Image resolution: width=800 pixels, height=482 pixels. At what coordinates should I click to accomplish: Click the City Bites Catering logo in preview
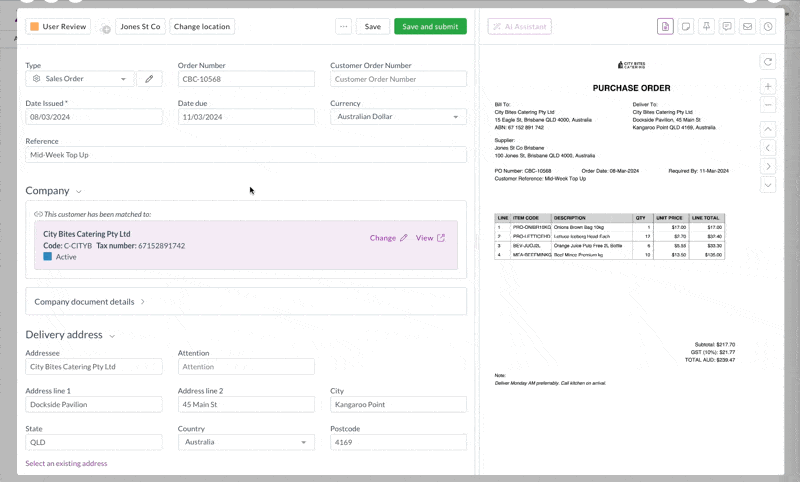coord(632,65)
